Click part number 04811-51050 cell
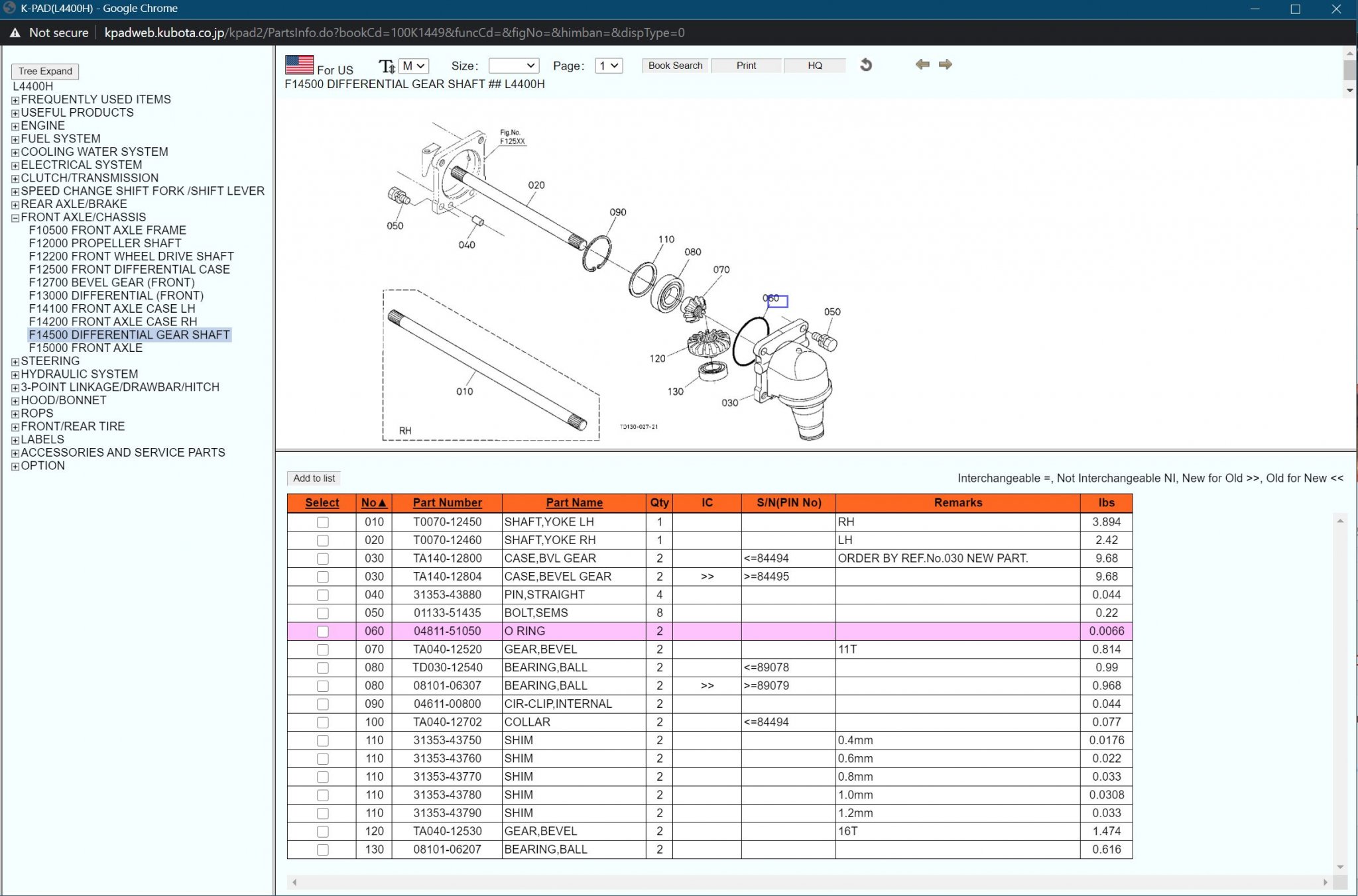Screen dimensions: 1358x896 tap(447, 632)
